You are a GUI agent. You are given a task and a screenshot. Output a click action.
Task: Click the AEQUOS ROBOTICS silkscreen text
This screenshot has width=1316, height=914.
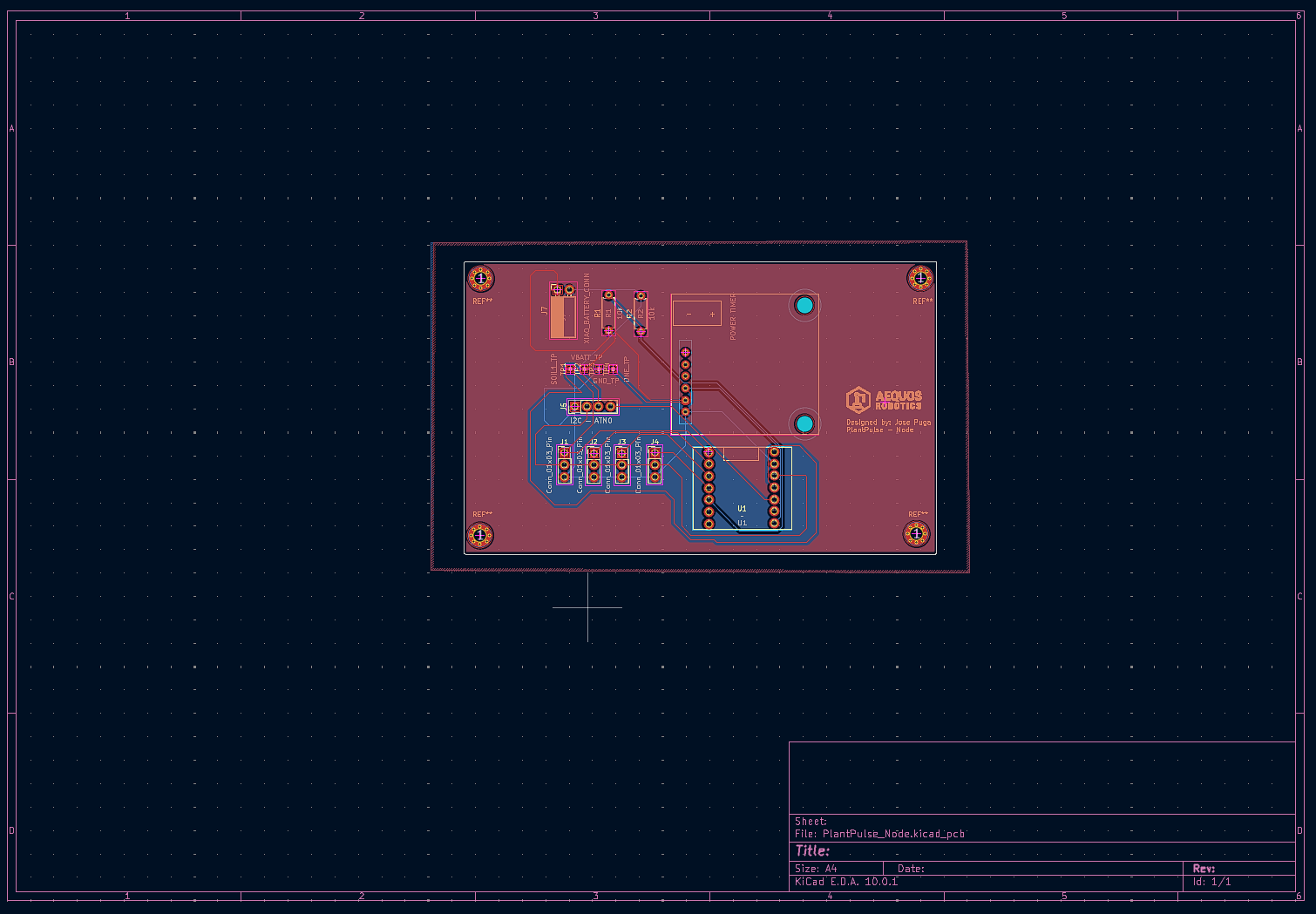click(x=899, y=401)
